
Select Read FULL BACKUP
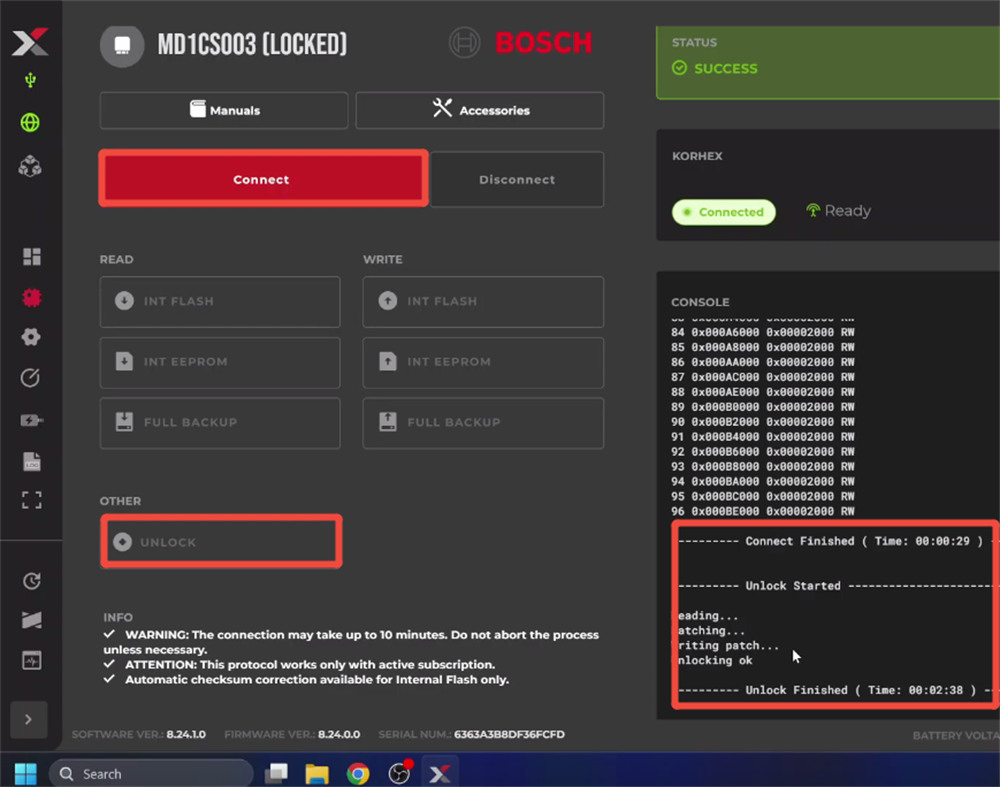click(x=220, y=423)
